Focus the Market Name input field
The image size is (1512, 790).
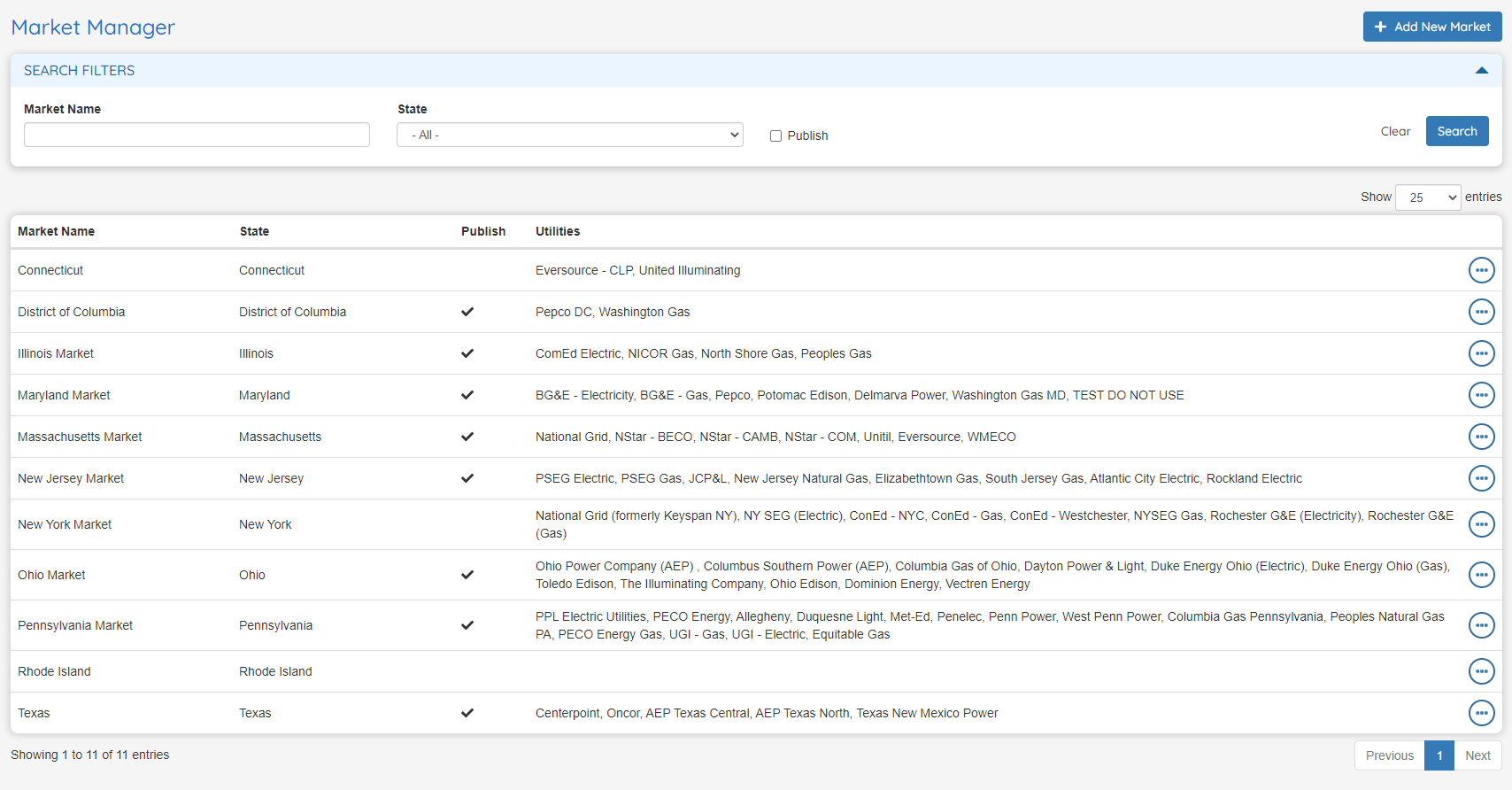click(197, 135)
